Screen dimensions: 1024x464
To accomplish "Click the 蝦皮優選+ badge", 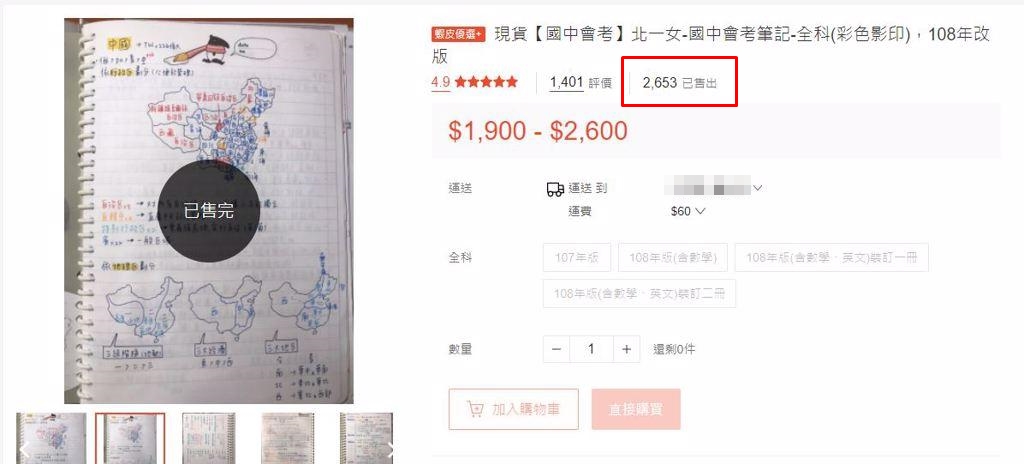I will pos(458,35).
